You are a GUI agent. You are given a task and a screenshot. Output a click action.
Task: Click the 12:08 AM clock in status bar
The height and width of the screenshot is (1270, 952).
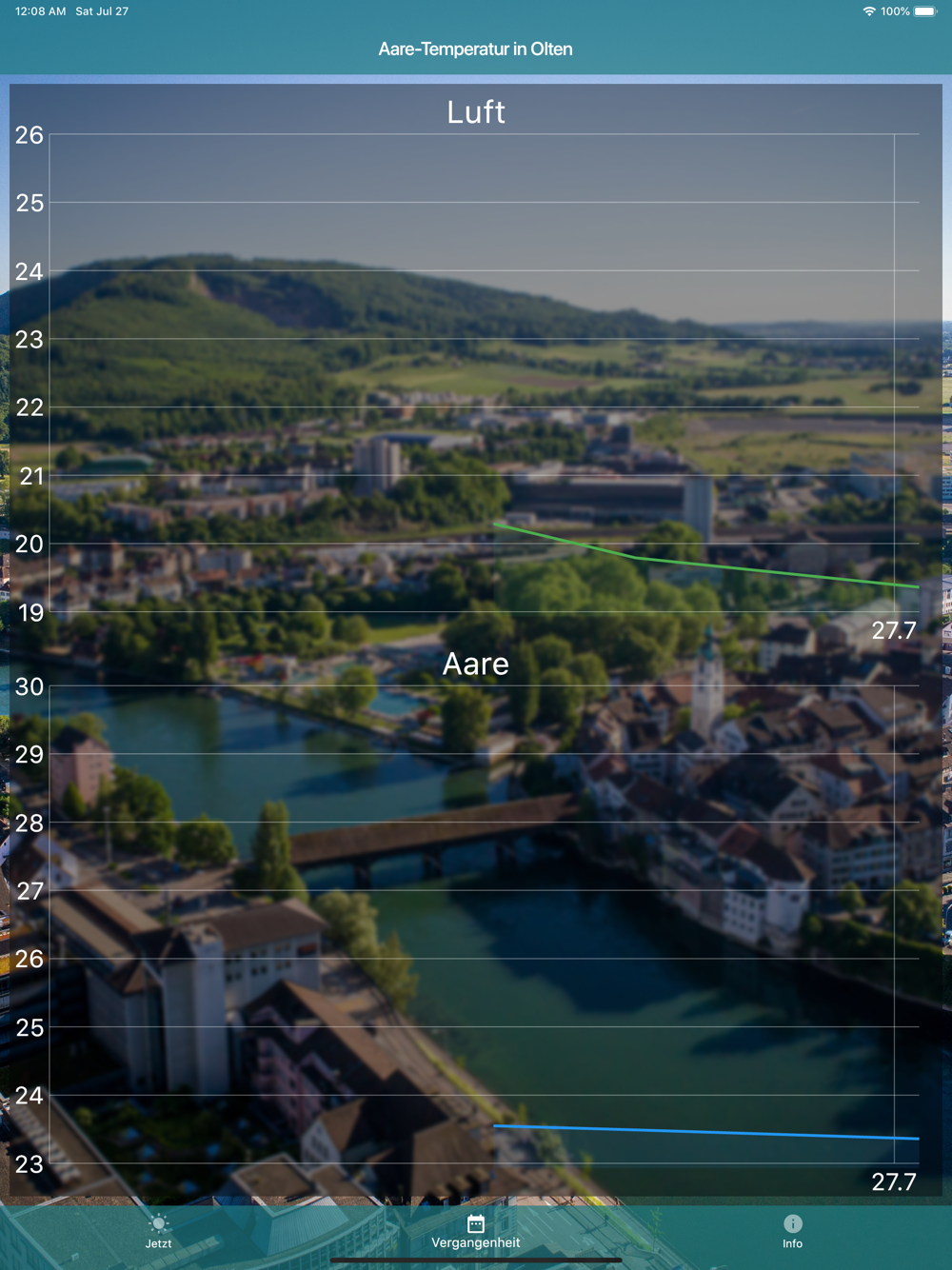pos(41,11)
